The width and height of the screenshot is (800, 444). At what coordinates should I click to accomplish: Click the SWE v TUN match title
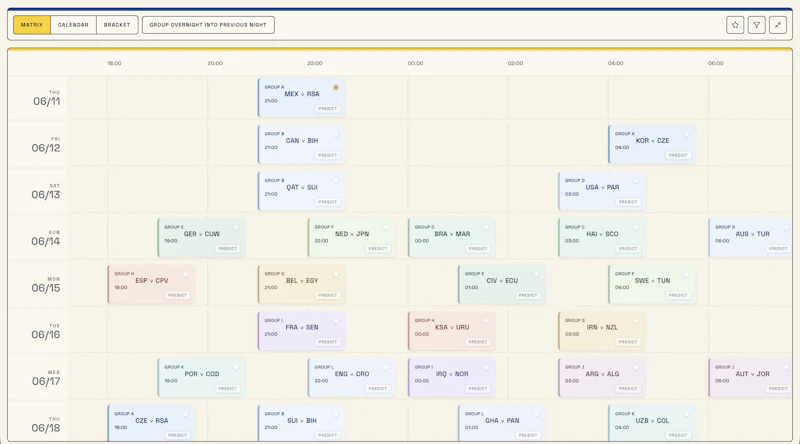[652, 281]
